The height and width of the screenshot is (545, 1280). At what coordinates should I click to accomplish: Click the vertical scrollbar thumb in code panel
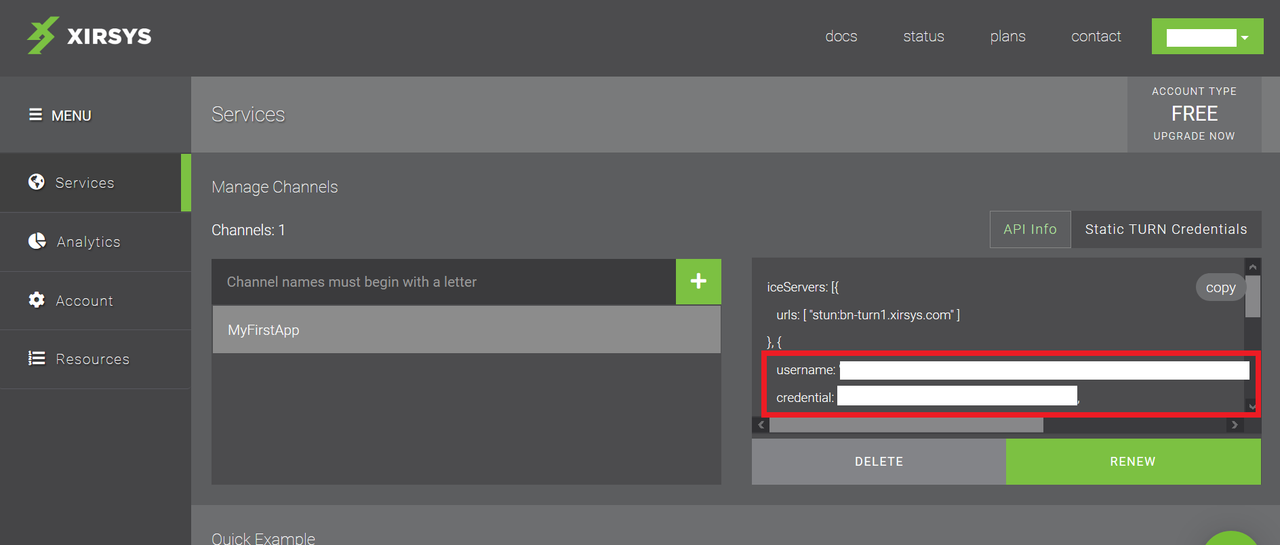1253,296
